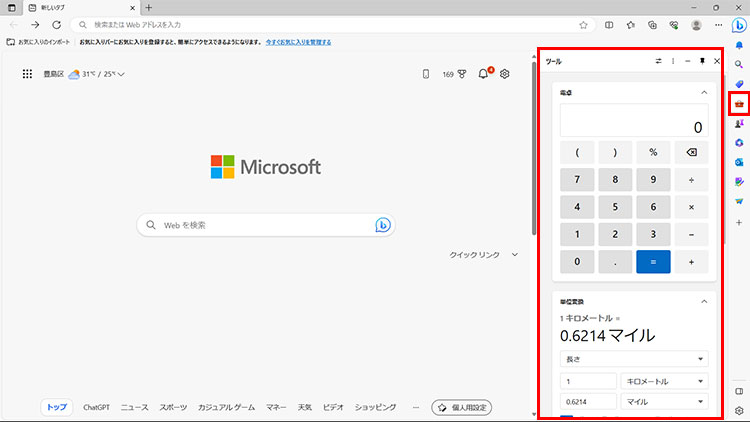Pin the Tools side panel

(x=702, y=62)
